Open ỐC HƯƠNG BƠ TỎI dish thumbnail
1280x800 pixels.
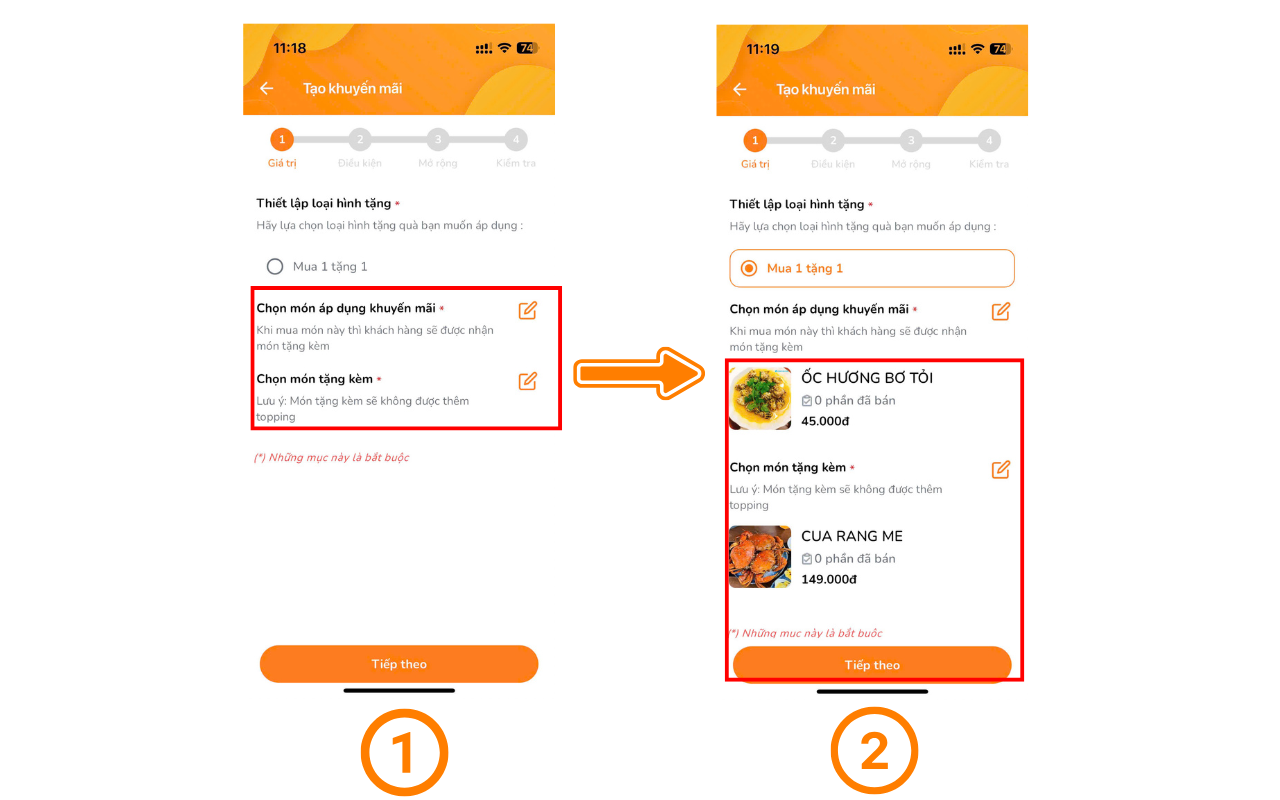click(760, 398)
